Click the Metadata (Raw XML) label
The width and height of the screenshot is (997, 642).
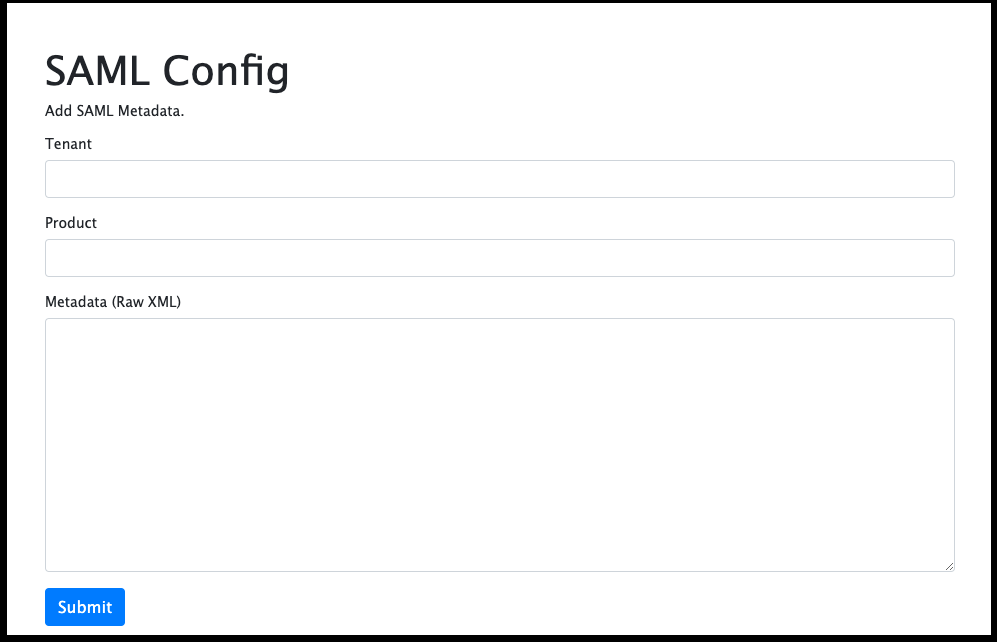tap(112, 301)
